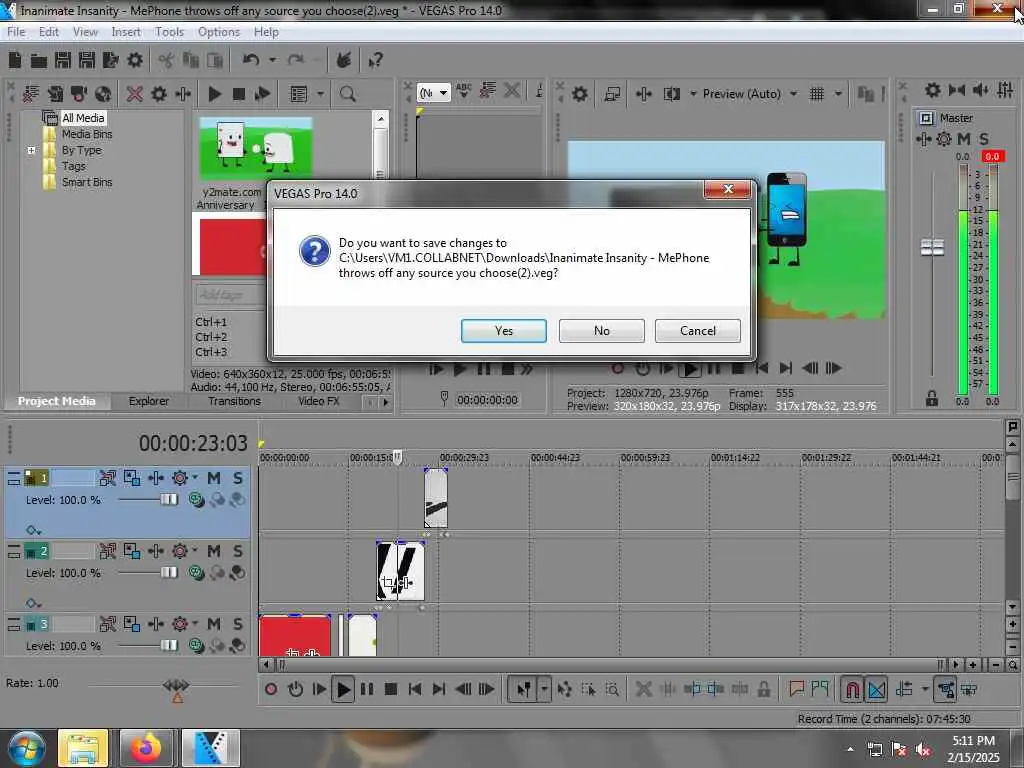Open the Edit Tool selector dropdown arrow

pyautogui.click(x=544, y=690)
